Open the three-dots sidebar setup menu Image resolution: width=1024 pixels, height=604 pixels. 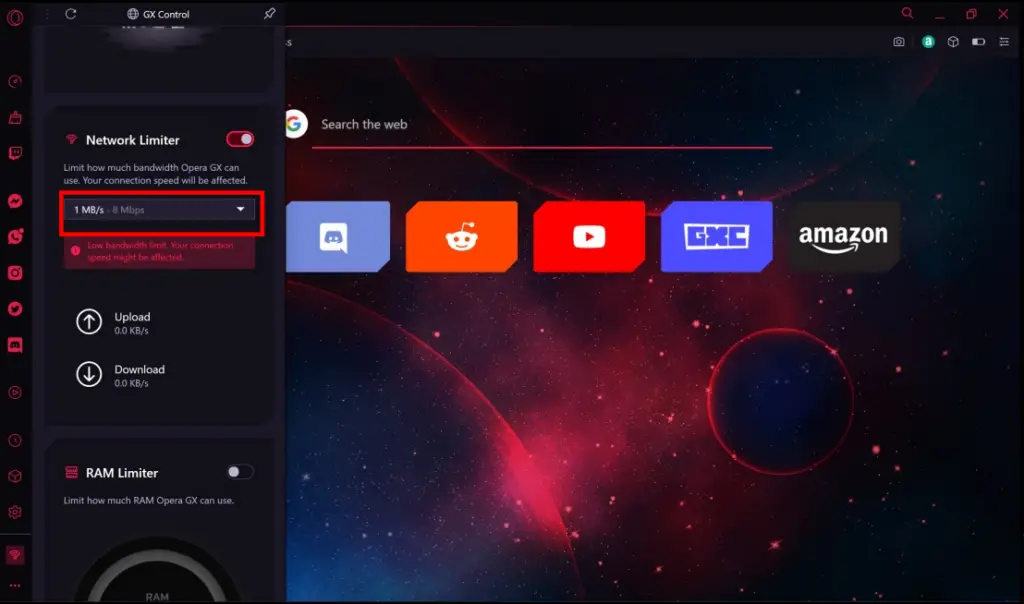pyautogui.click(x=15, y=586)
